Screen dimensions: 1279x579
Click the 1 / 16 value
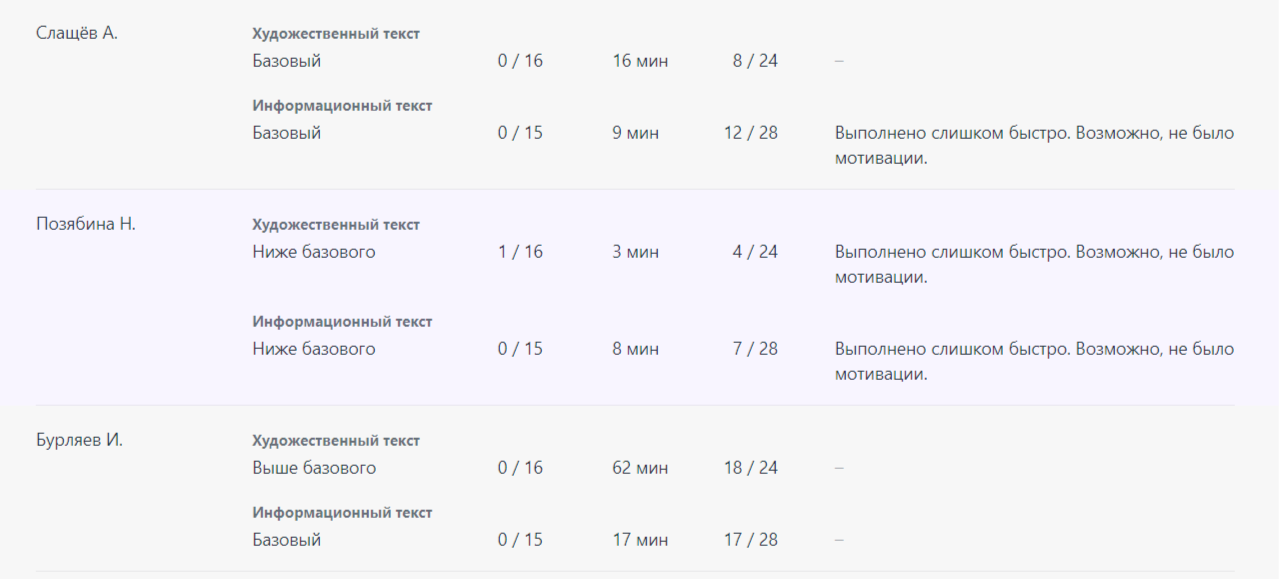pos(520,252)
